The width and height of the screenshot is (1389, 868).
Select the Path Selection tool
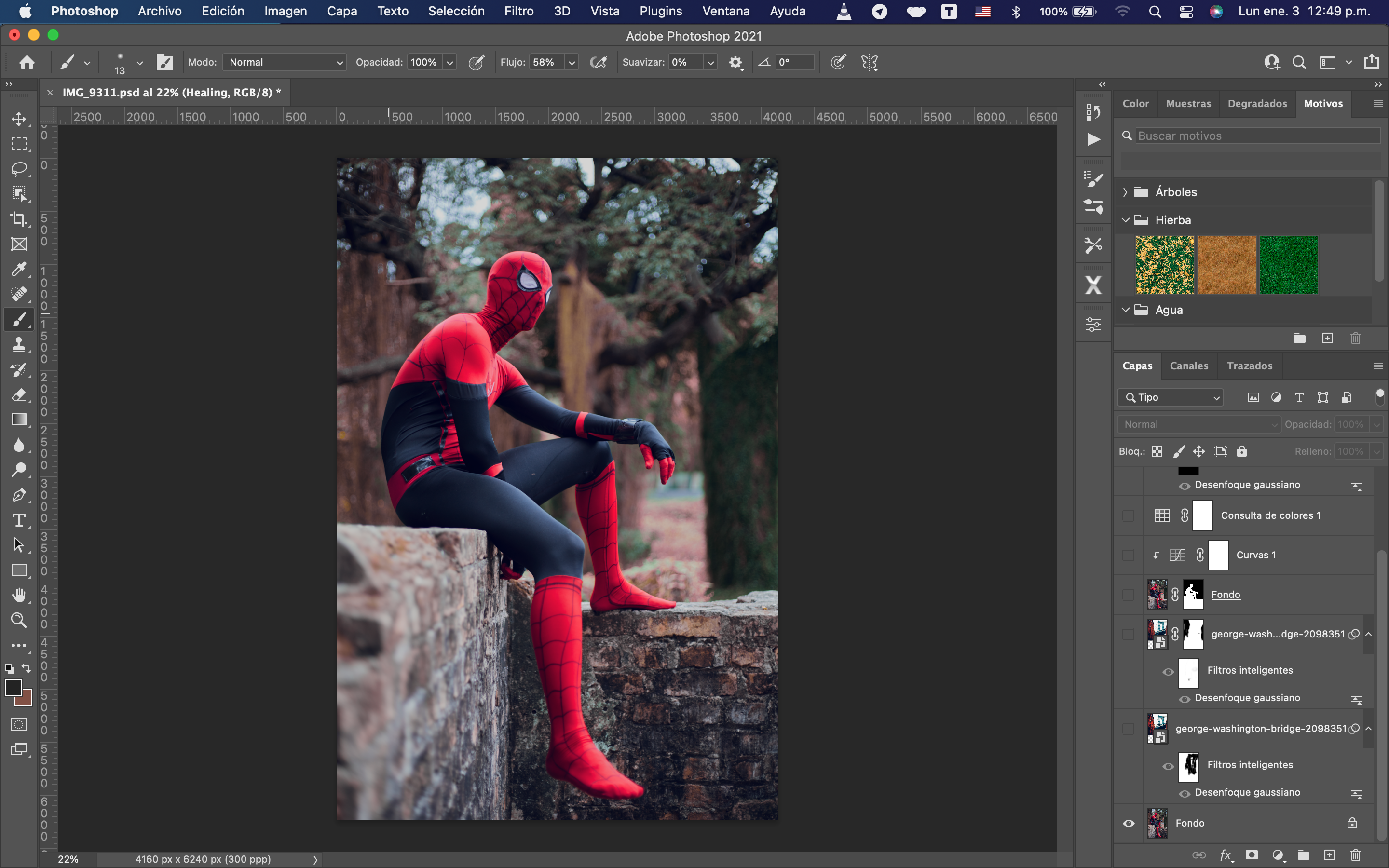pyautogui.click(x=19, y=545)
